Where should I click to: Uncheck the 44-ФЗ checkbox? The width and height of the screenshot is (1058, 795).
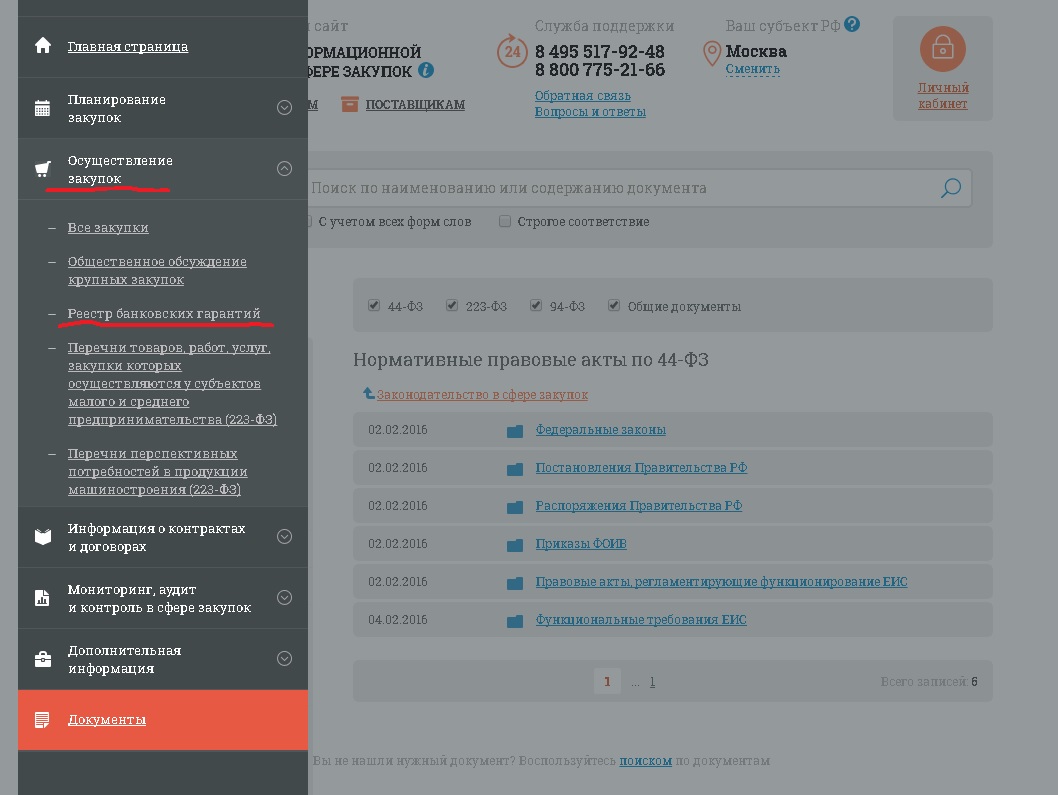pyautogui.click(x=374, y=306)
